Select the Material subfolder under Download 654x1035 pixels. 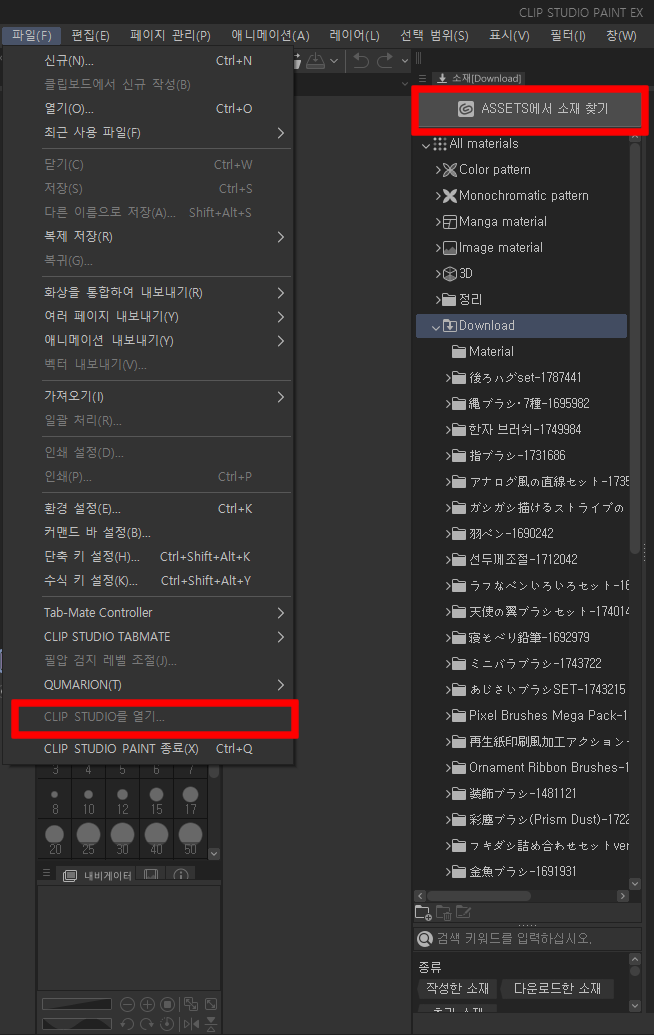[491, 352]
